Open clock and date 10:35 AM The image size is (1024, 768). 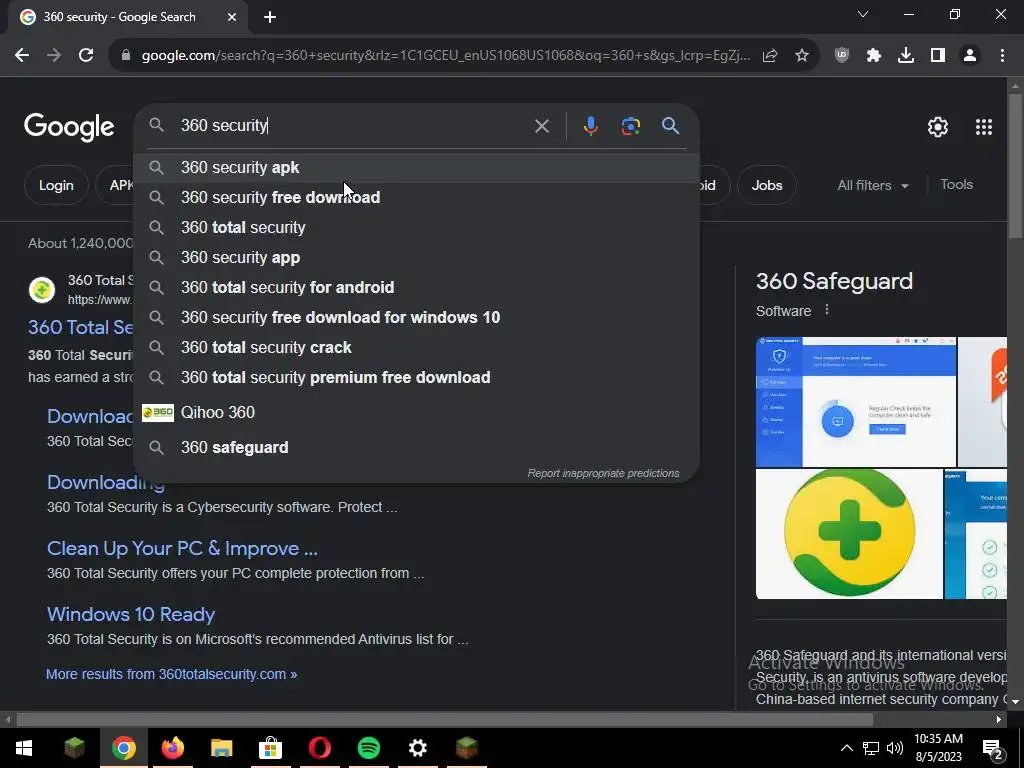pyautogui.click(x=938, y=748)
